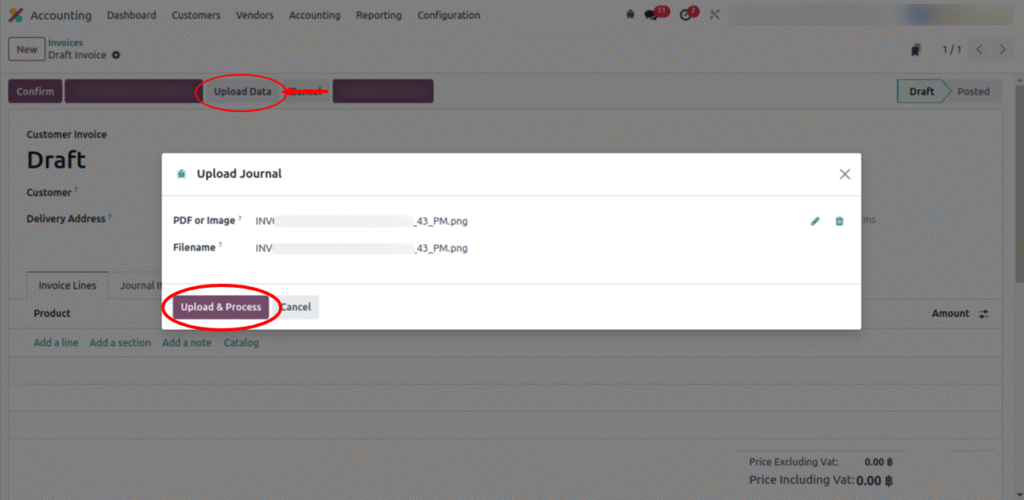Open the debug bug icon in navbar
Screen dimensions: 1024x500
coord(630,14)
